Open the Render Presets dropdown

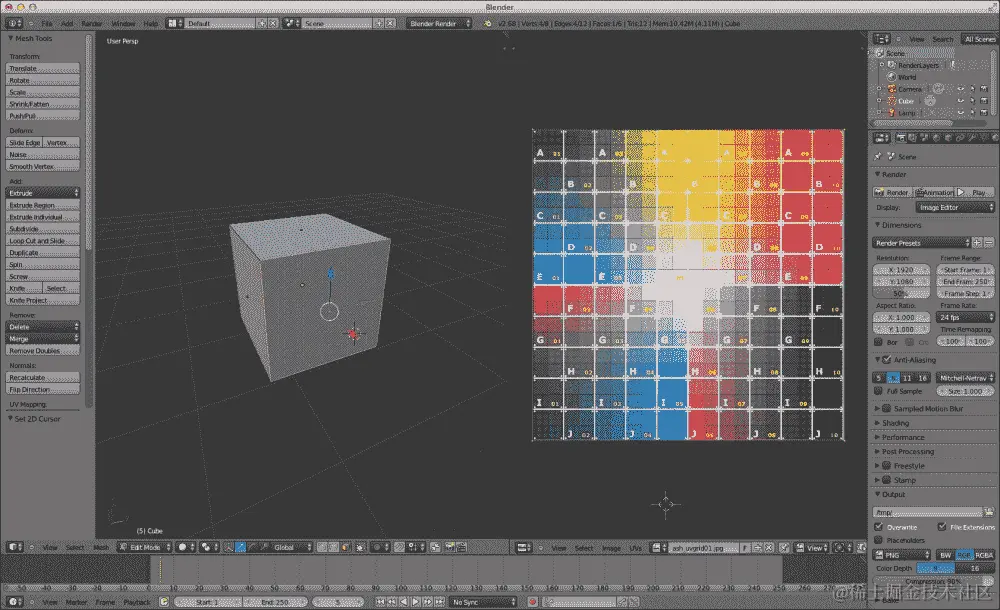click(x=921, y=243)
